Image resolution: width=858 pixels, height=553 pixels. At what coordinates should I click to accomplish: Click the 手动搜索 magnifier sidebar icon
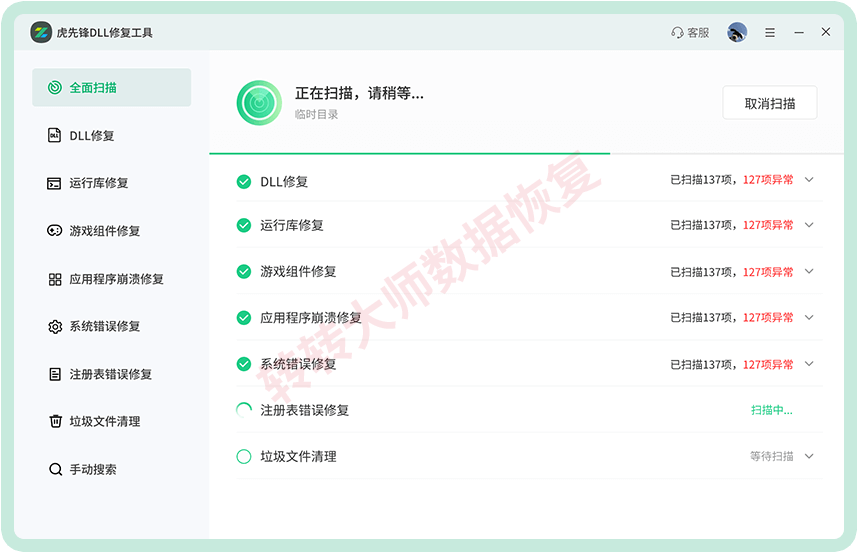(55, 469)
